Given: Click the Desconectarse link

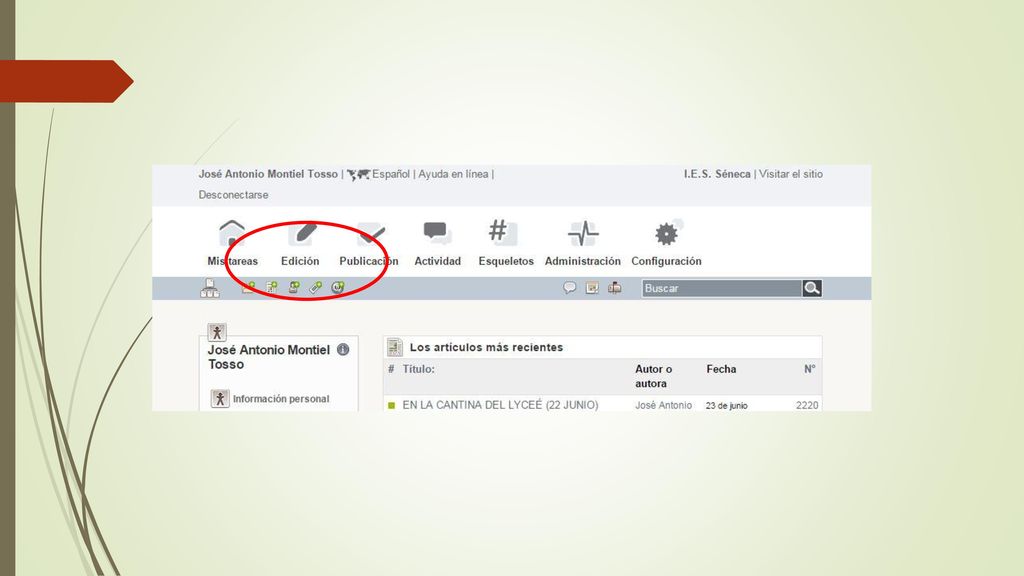Looking at the screenshot, I should [233, 195].
